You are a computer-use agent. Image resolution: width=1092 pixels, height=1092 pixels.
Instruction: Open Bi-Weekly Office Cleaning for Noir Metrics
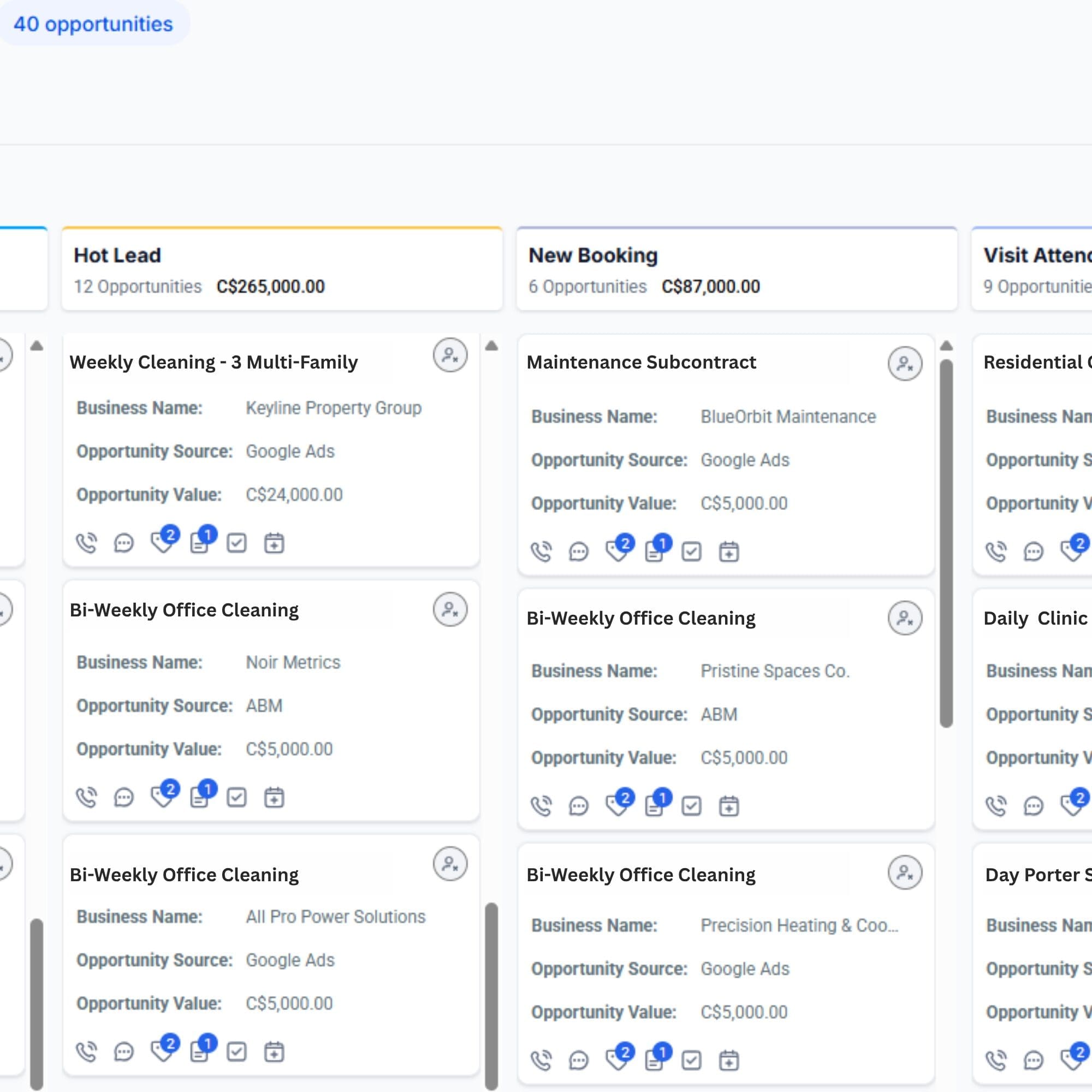click(184, 610)
